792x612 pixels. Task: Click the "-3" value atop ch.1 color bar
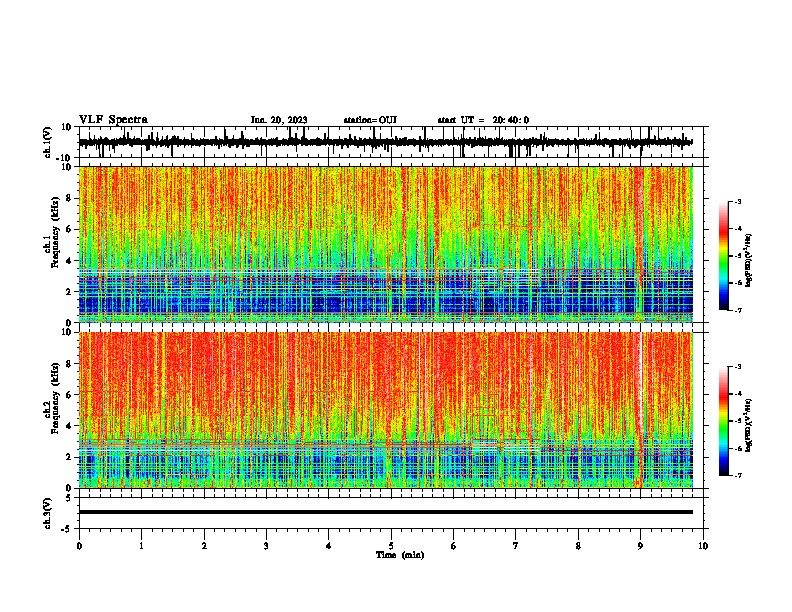(738, 201)
